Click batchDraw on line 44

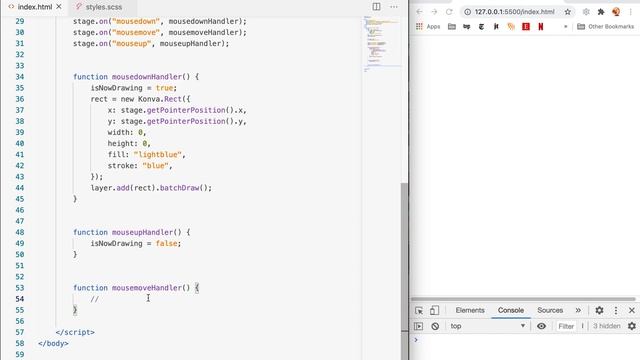point(179,188)
